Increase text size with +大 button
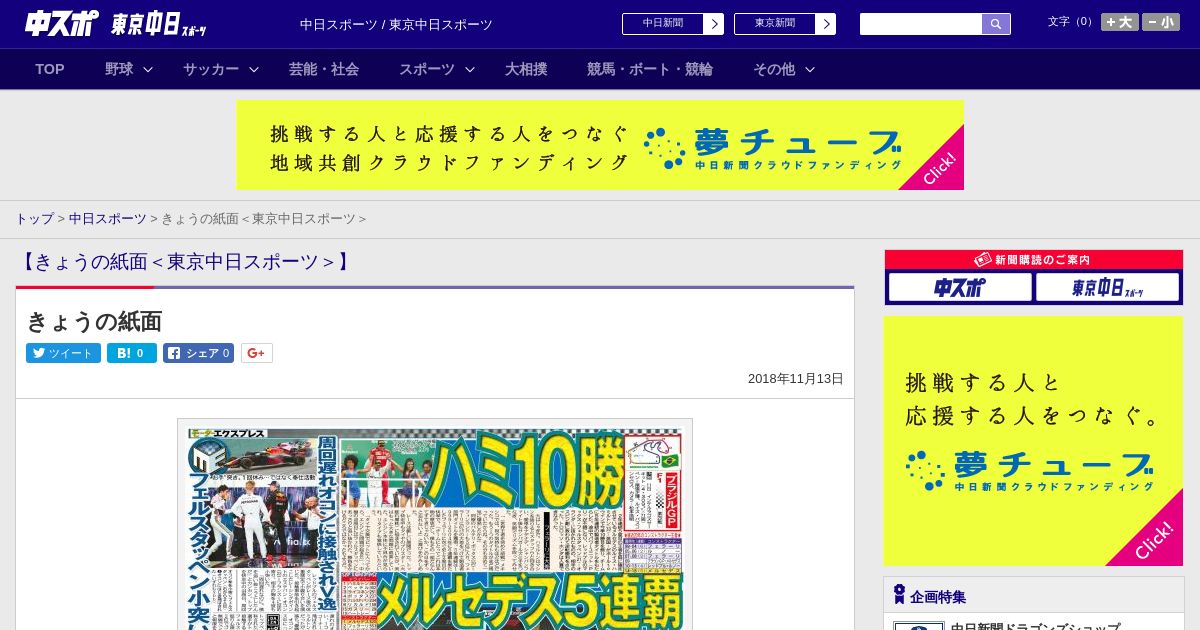Viewport: 1200px width, 630px height. (1119, 22)
